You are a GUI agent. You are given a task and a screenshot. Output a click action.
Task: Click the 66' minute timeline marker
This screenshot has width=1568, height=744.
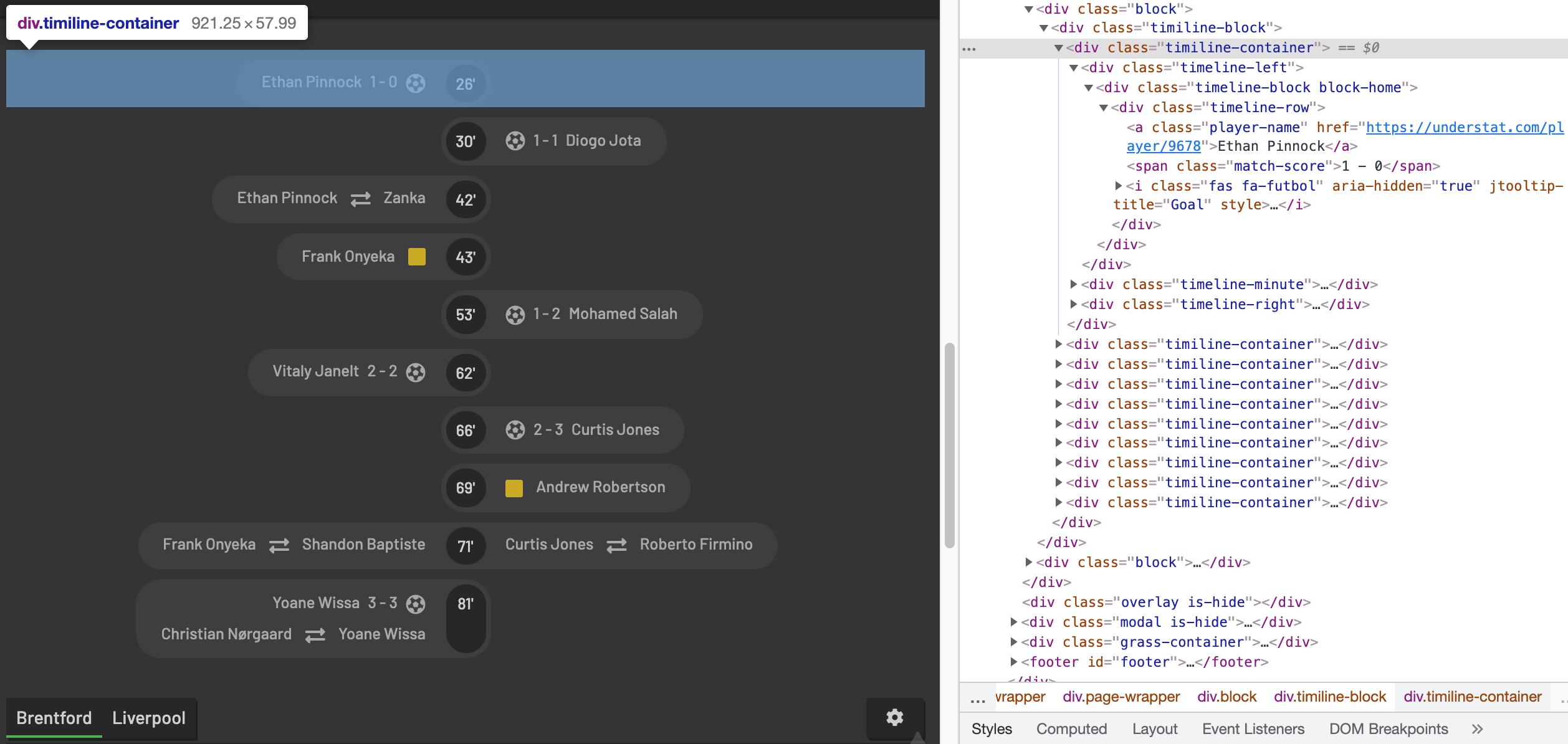coord(465,431)
